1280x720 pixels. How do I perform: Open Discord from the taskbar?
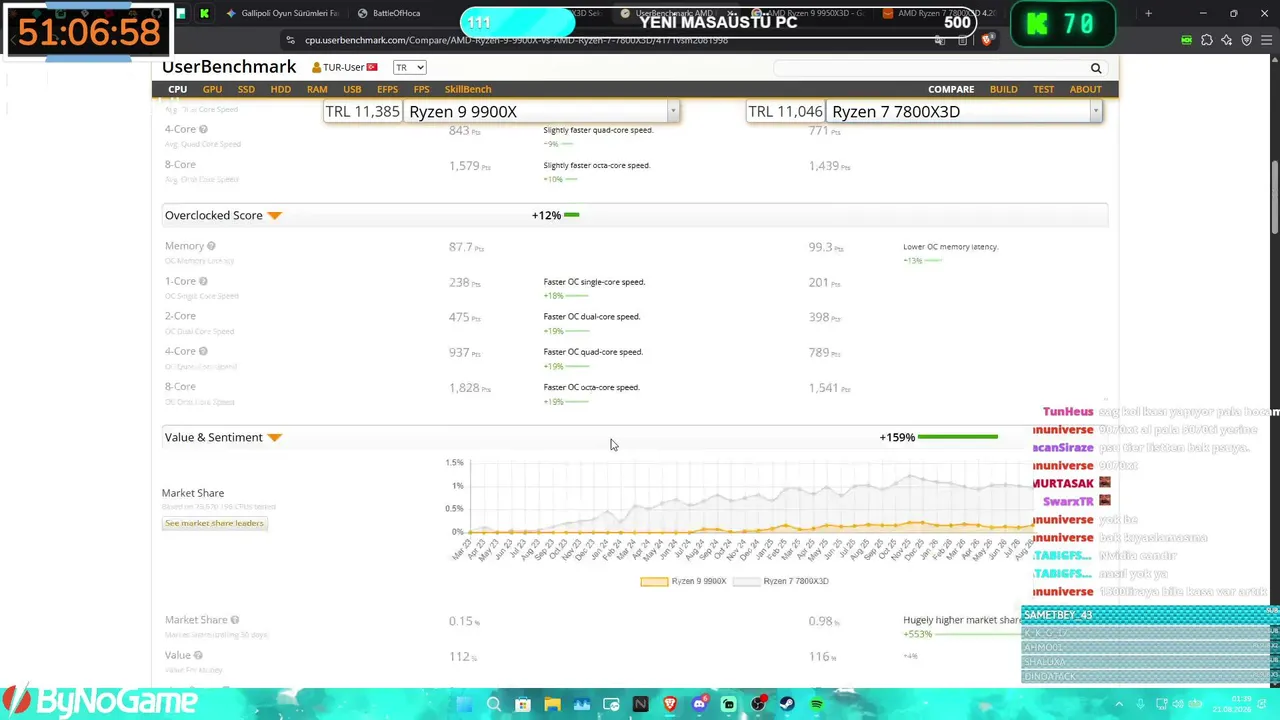pos(699,704)
